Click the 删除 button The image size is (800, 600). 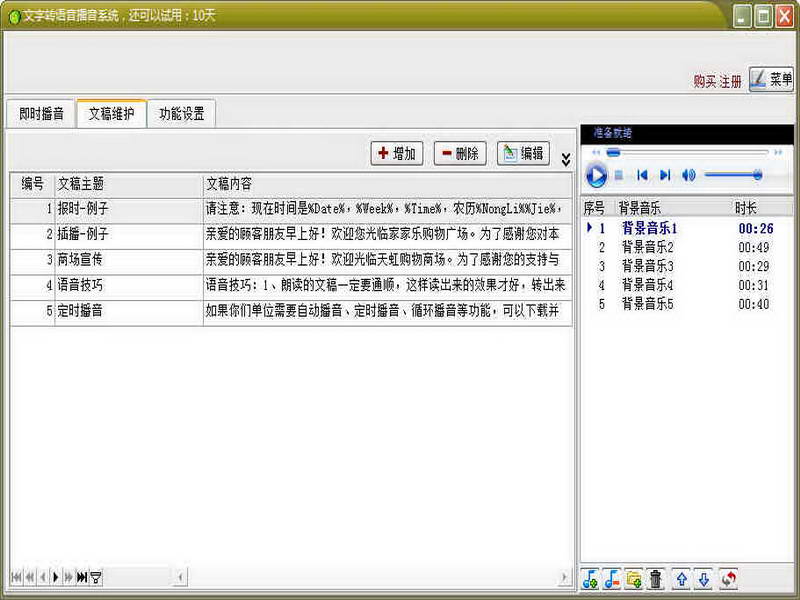pyautogui.click(x=460, y=153)
